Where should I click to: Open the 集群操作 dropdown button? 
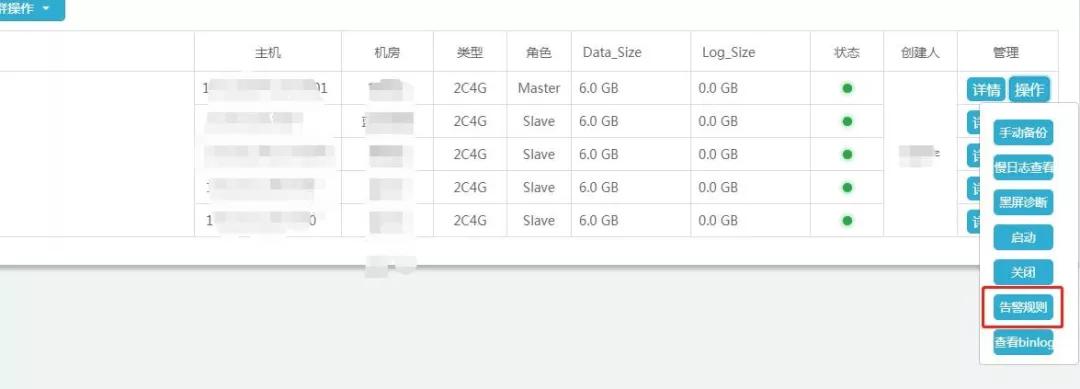(x=29, y=9)
